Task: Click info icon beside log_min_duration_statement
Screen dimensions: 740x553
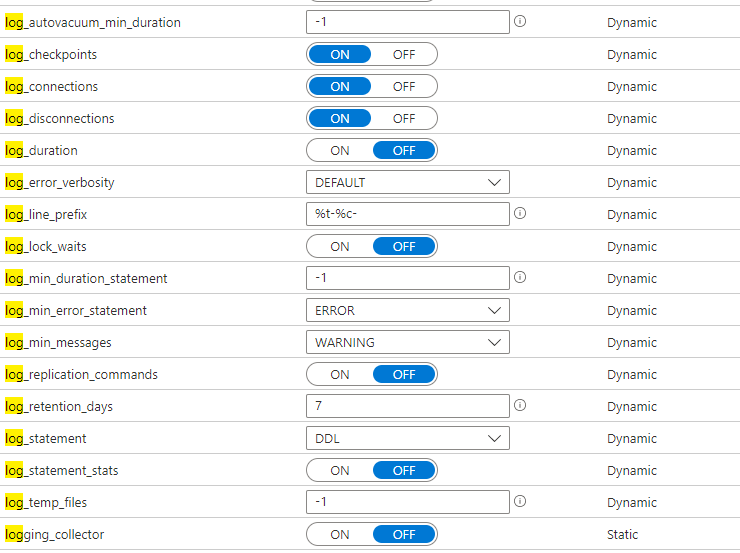Action: tap(520, 278)
